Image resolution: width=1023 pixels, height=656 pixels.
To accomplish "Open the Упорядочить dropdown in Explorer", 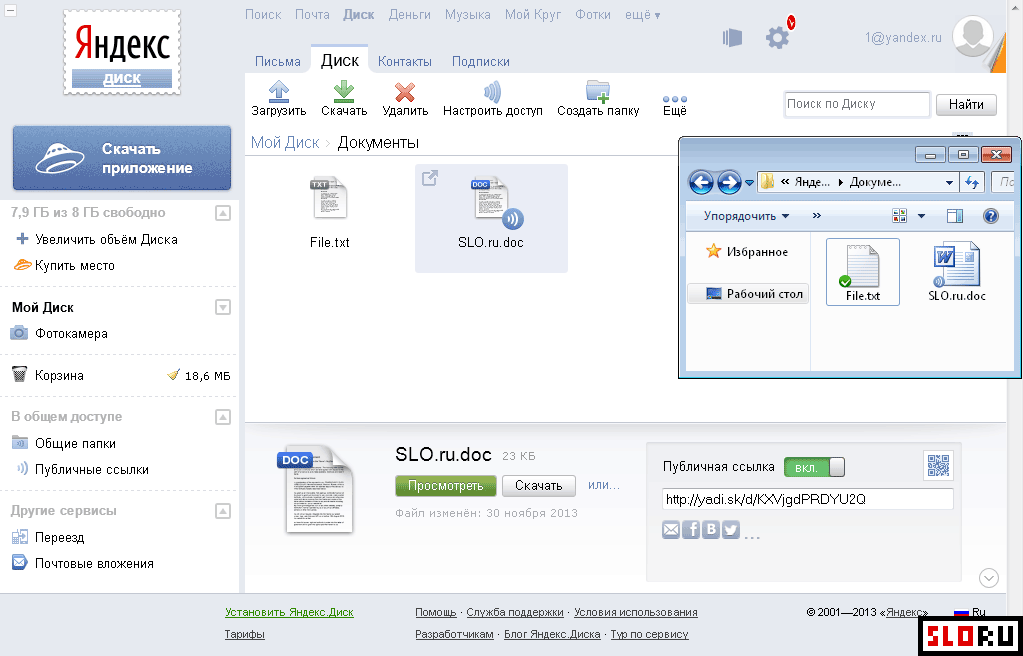I will click(x=746, y=216).
